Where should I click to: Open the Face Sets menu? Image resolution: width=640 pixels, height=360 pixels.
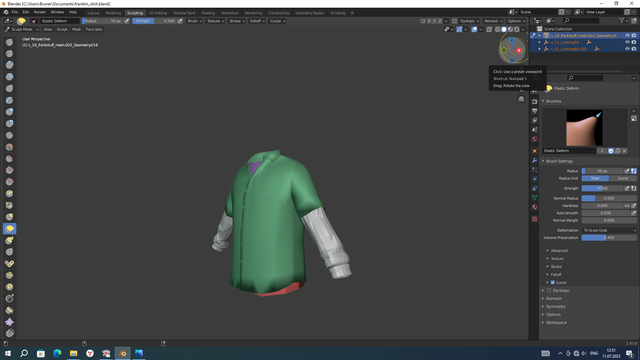pyautogui.click(x=94, y=29)
